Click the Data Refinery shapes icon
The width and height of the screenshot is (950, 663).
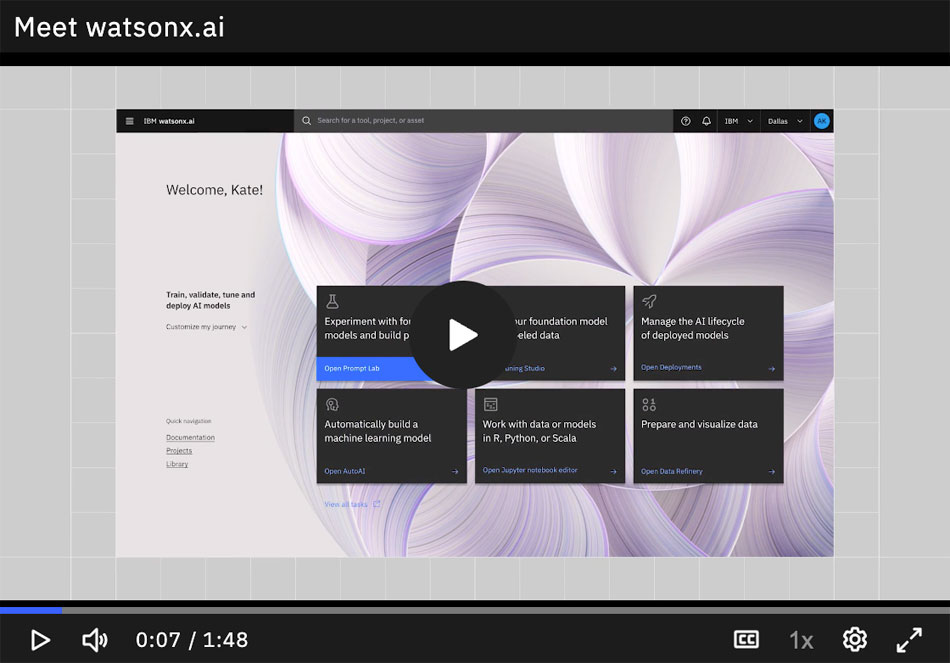click(x=649, y=404)
